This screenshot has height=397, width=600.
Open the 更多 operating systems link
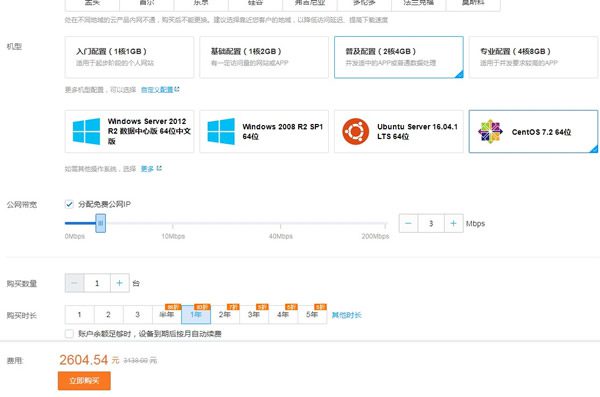[x=151, y=168]
